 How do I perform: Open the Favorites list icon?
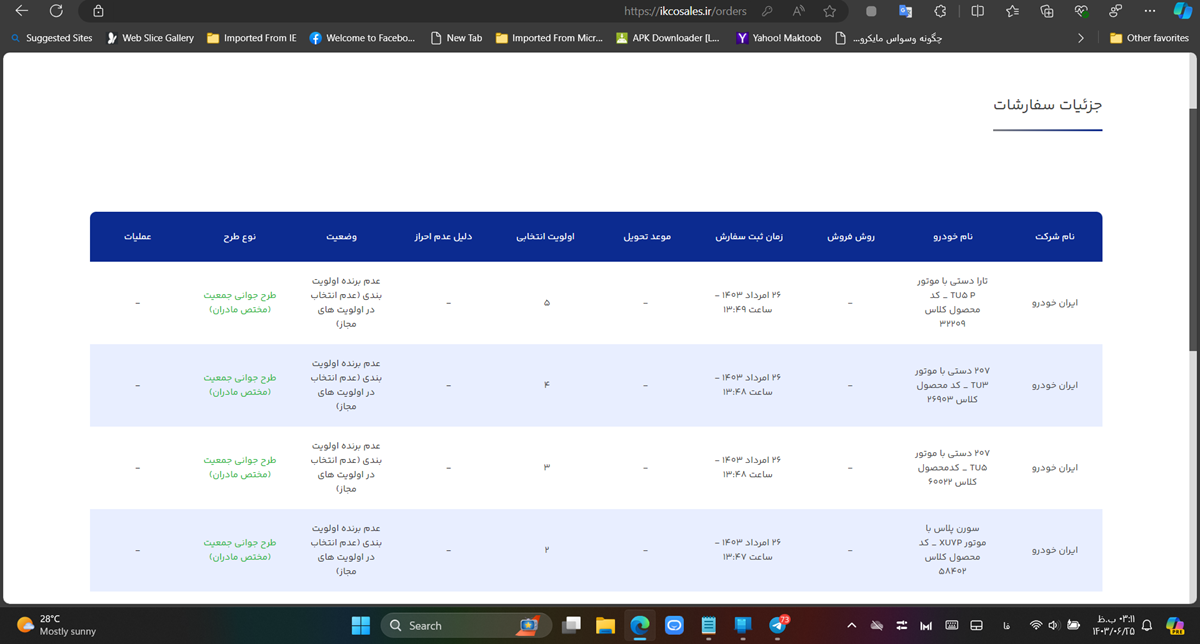1013,11
